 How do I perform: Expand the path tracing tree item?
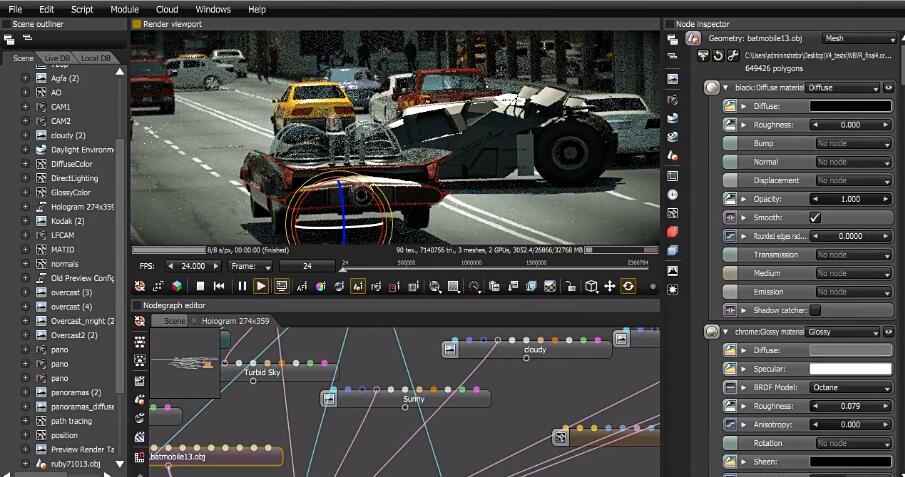25,421
